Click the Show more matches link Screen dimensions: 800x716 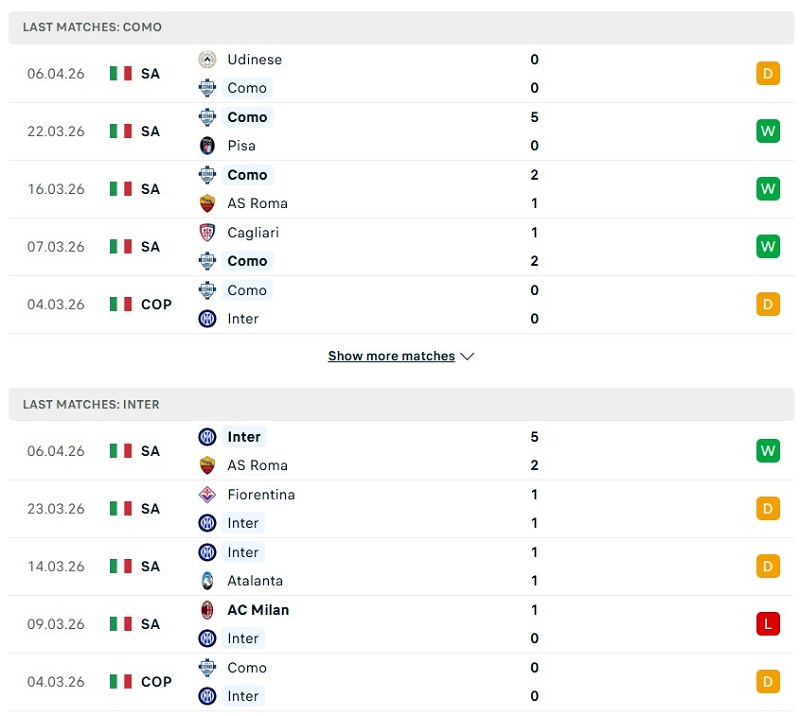392,355
